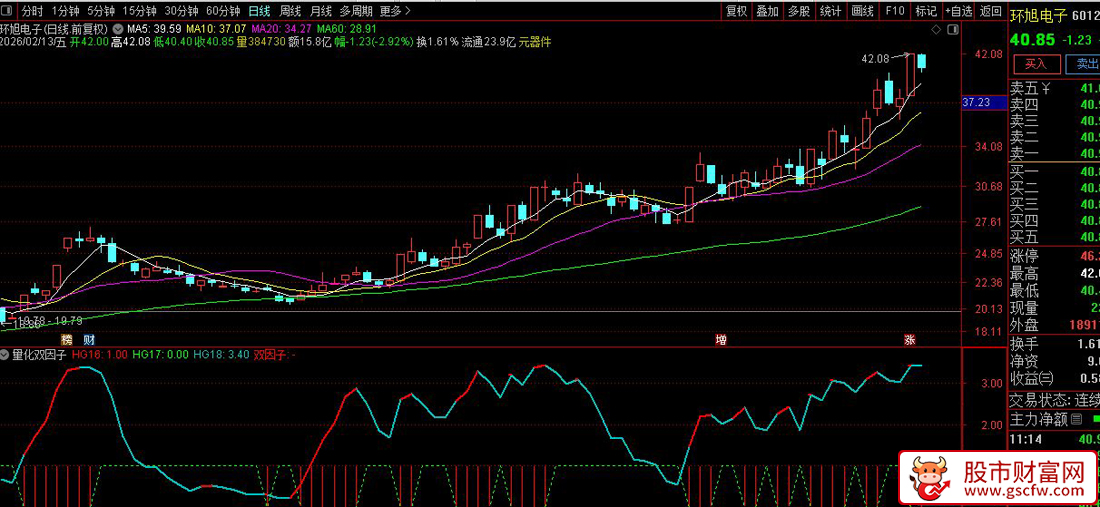Expand the 环旭电子 chart settings dropdown arrow
Image resolution: width=1100 pixels, height=507 pixels.
click(x=119, y=28)
